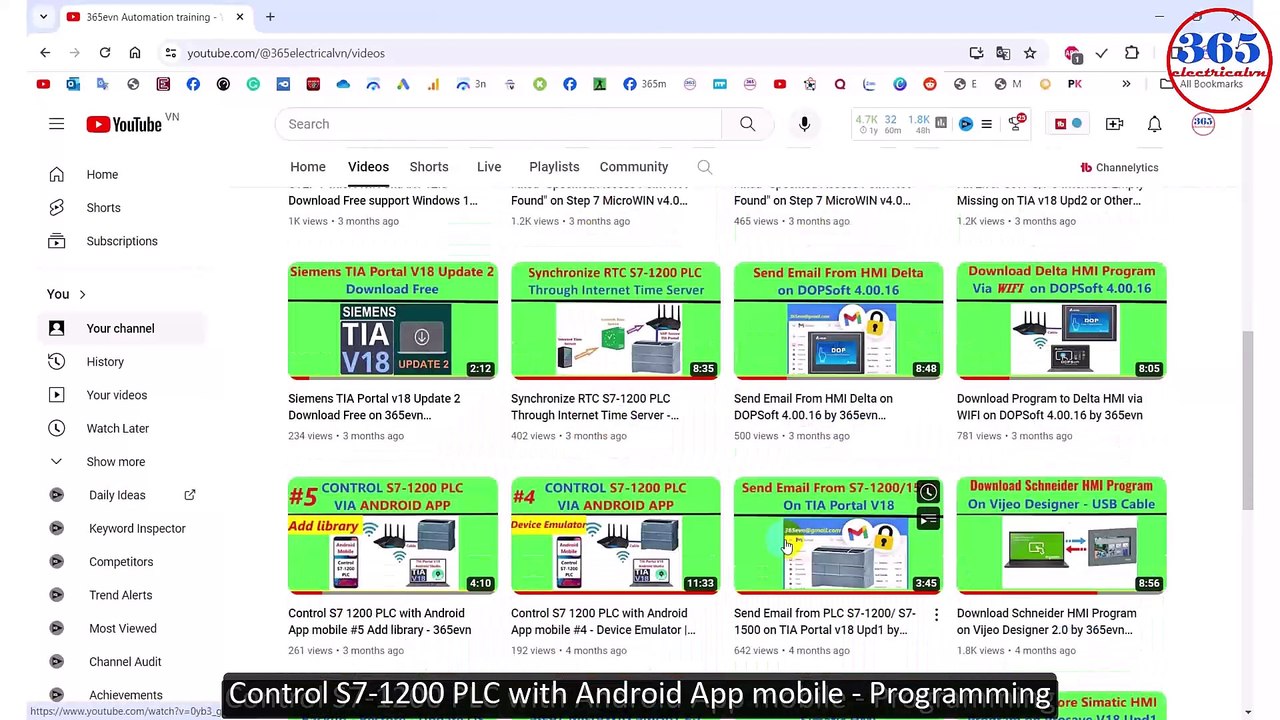Open video title Download Schneider HMI Program on Vijeo

pos(1047,621)
